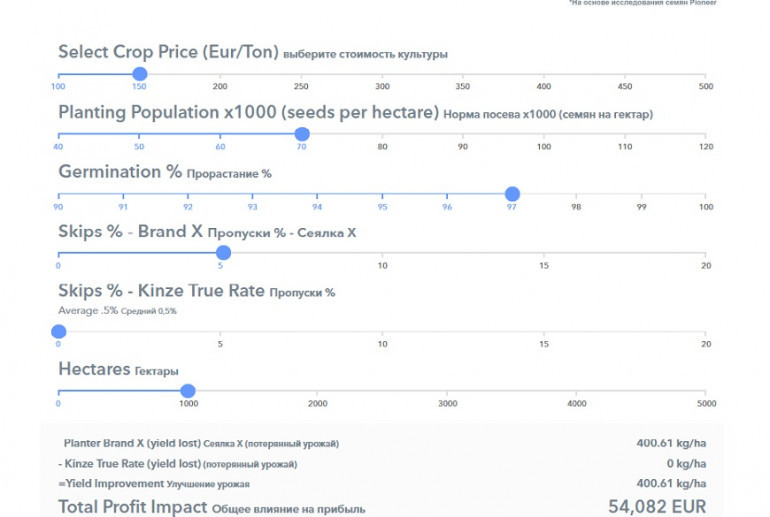Set Planting Population slider to 120
This screenshot has height=517, width=770.
coord(706,134)
